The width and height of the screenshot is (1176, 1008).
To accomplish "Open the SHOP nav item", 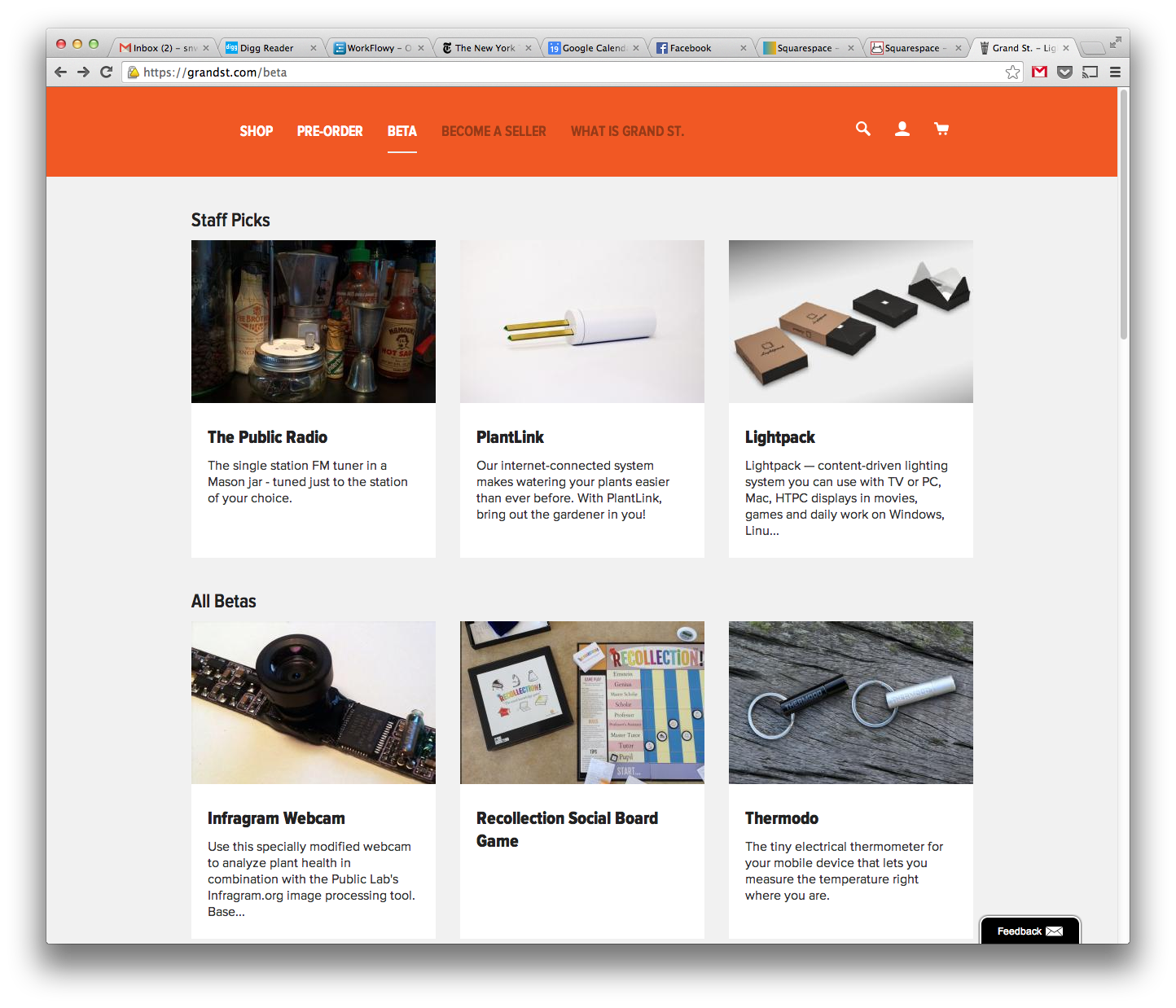I will pyautogui.click(x=256, y=131).
